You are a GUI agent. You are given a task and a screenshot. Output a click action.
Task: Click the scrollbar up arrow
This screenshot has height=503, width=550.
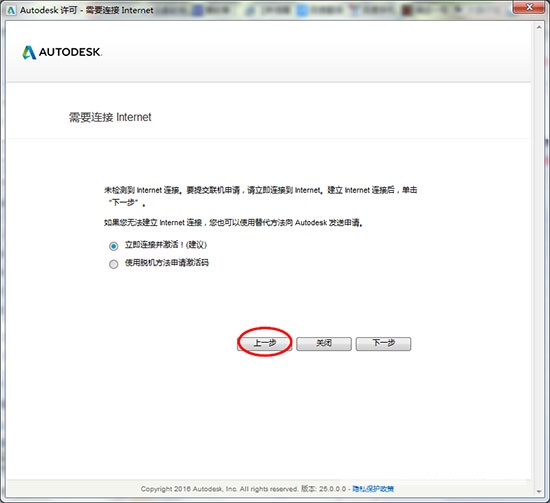[x=539, y=27]
